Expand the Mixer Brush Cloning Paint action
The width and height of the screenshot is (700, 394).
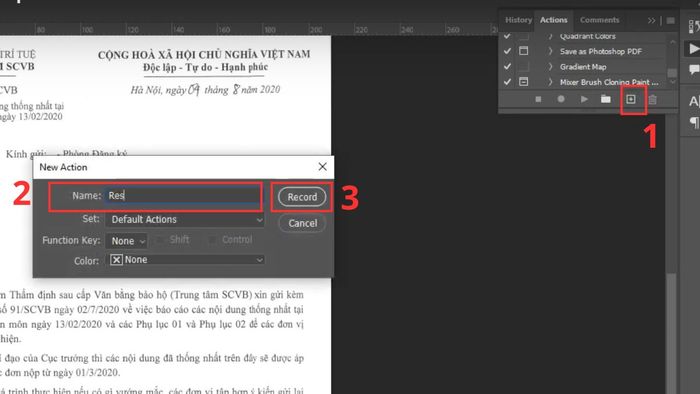550,82
